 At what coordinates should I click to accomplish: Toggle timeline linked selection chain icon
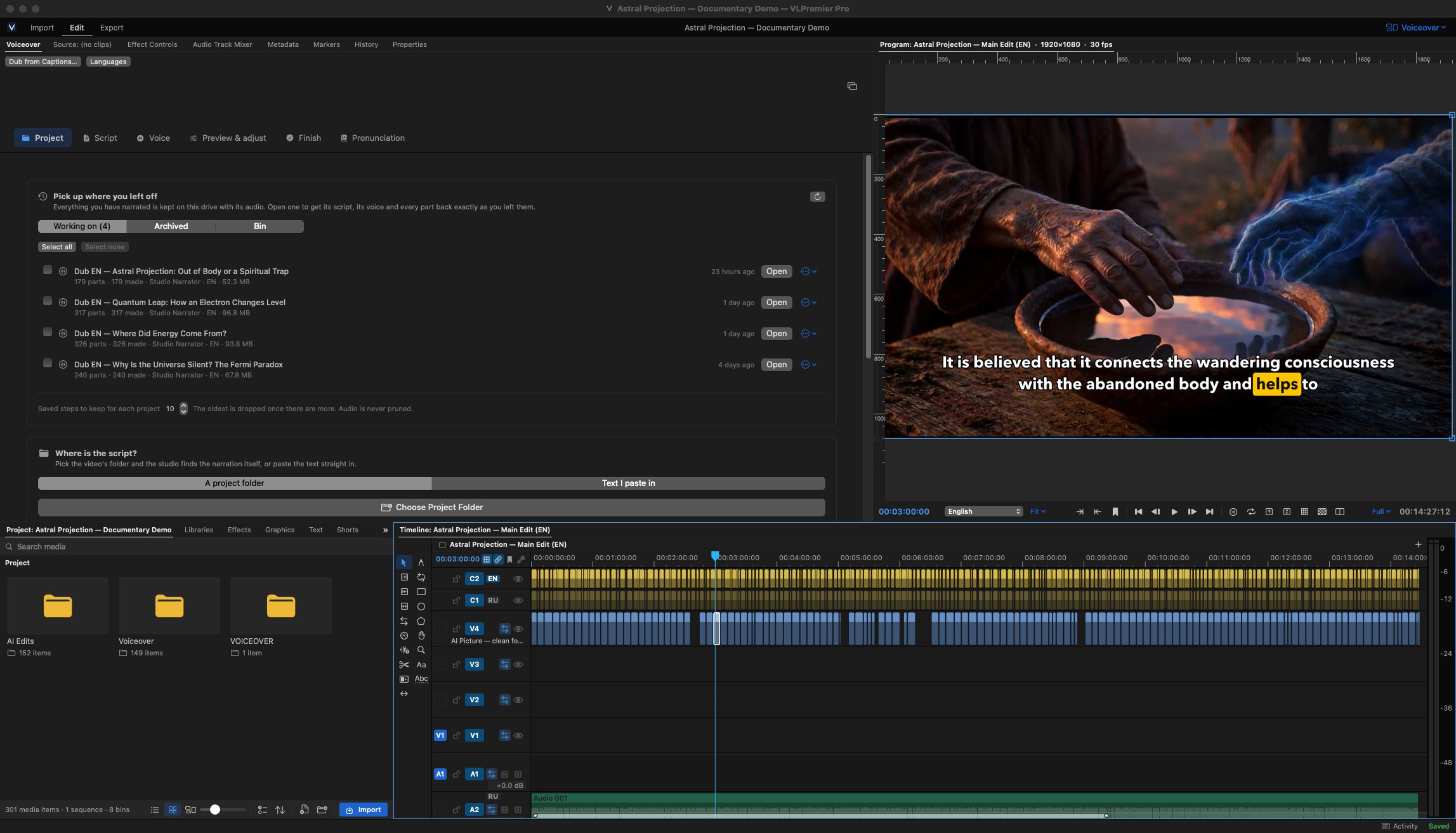point(498,560)
